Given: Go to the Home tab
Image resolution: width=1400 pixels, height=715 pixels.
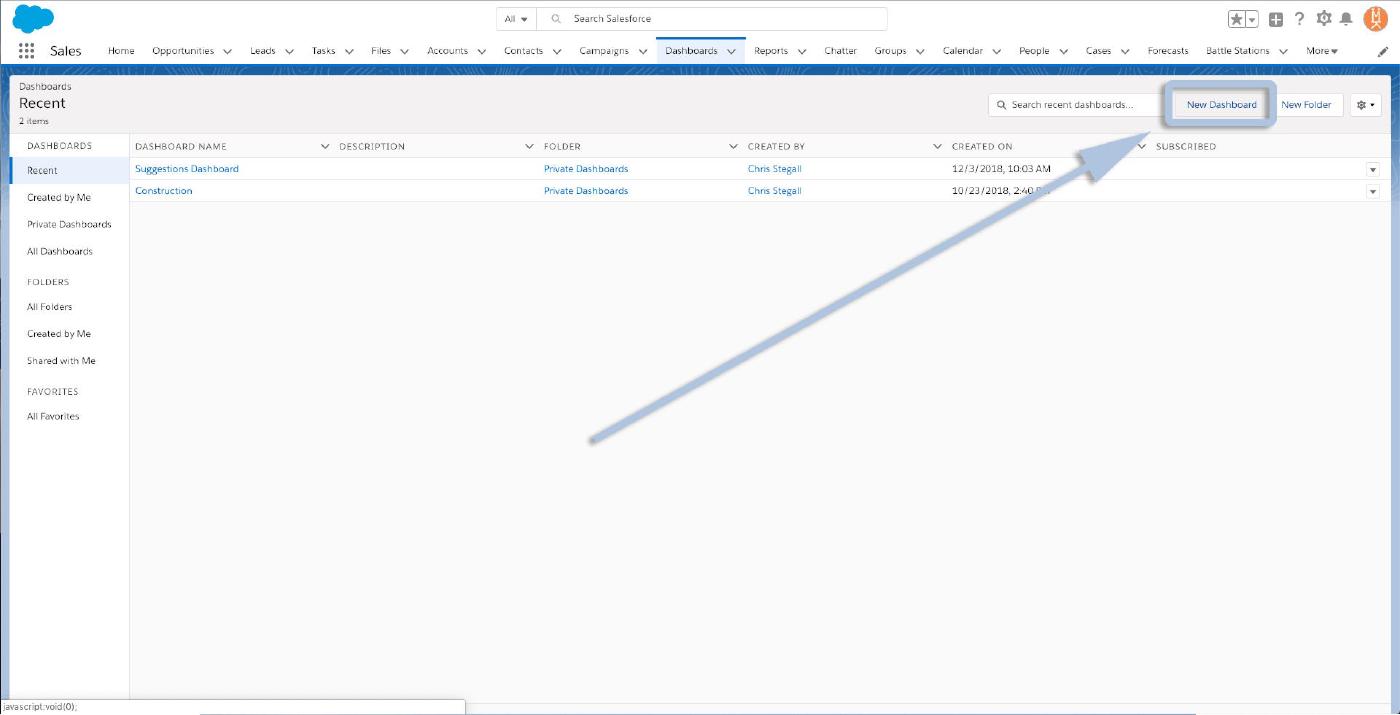Looking at the screenshot, I should pyautogui.click(x=121, y=51).
